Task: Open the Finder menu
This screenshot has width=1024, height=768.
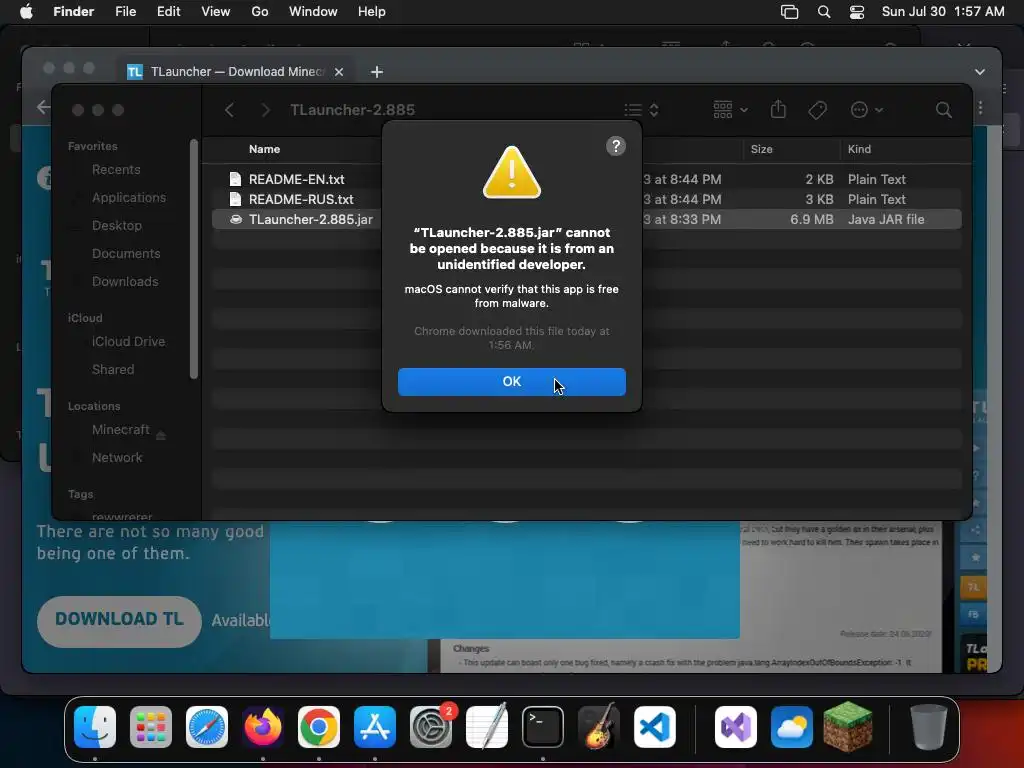Action: coord(73,12)
